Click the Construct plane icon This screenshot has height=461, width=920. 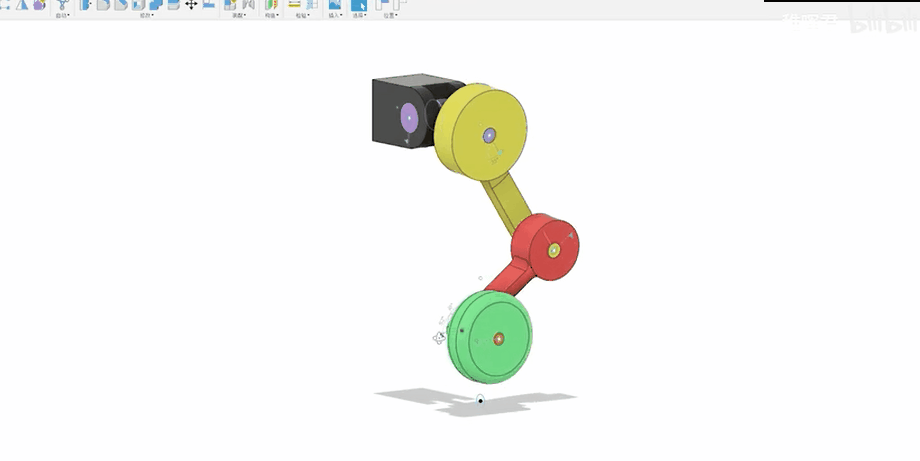coord(270,4)
